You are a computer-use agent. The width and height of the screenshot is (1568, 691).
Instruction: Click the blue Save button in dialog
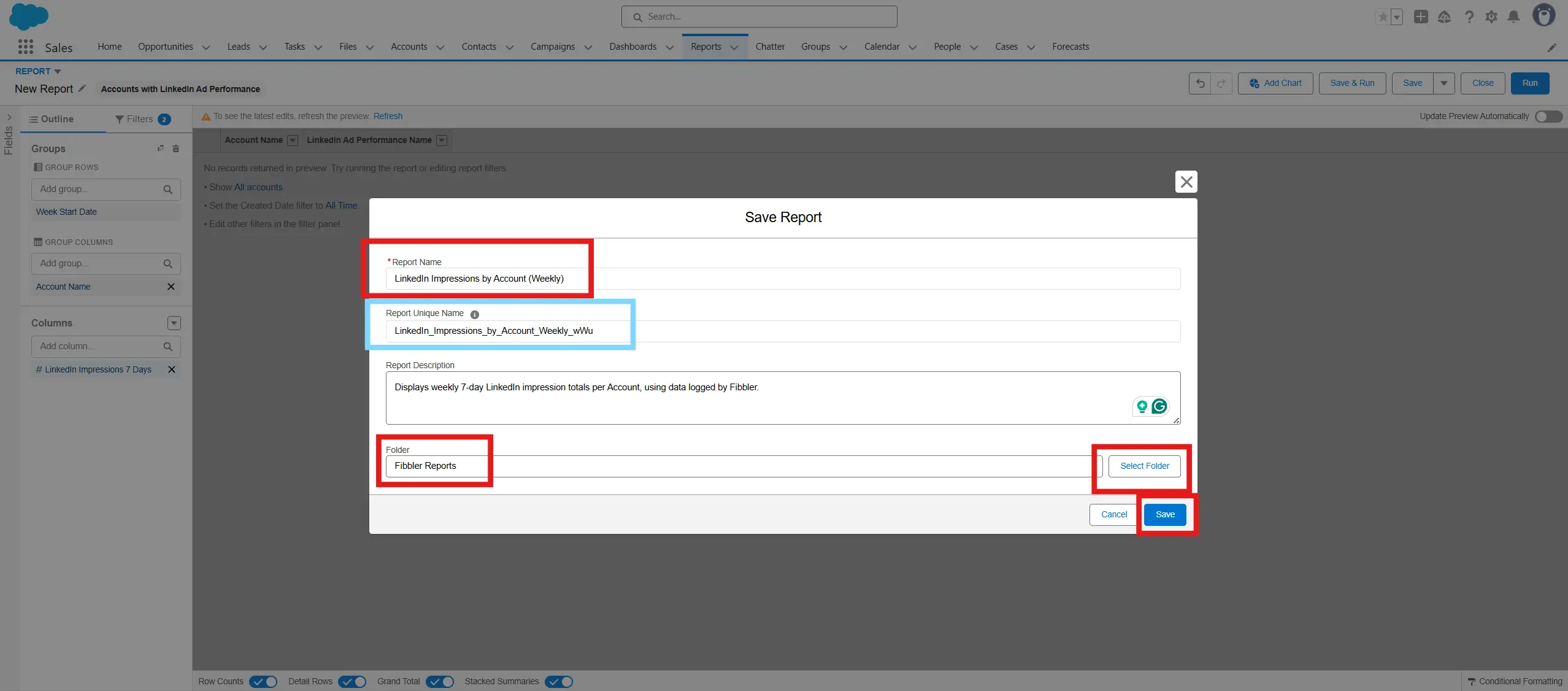click(x=1164, y=514)
